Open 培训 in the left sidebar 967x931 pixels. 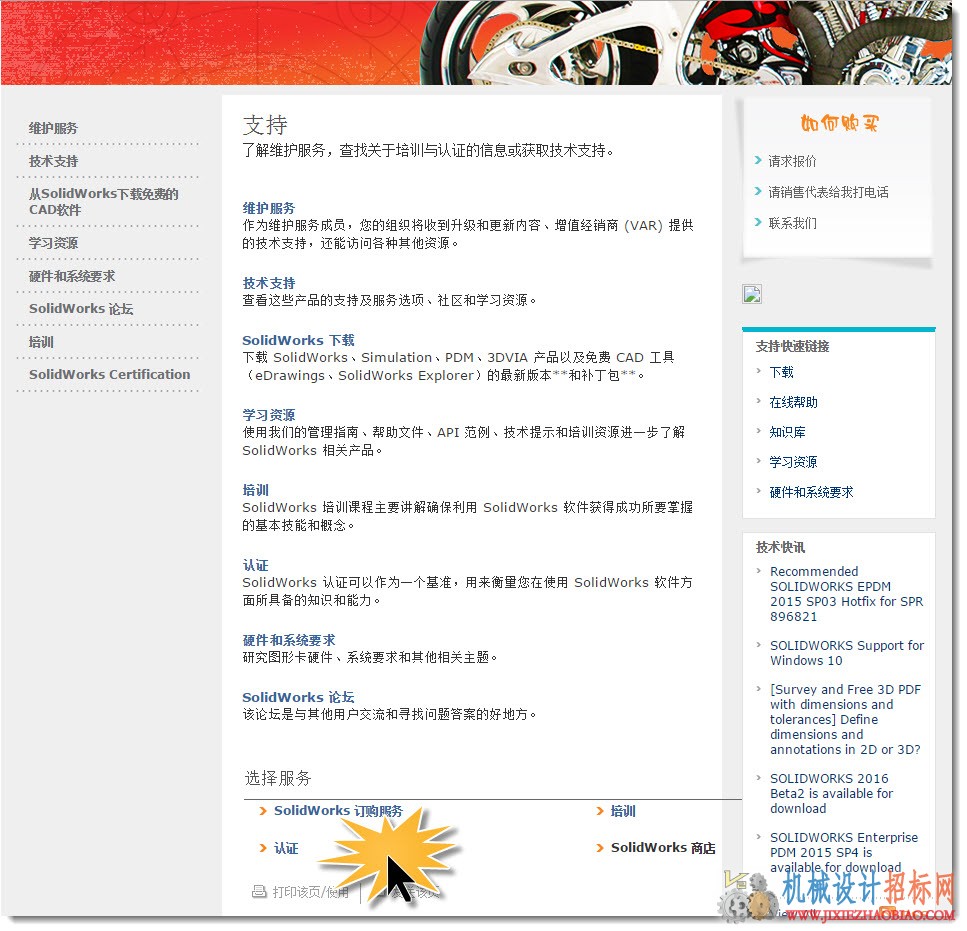pos(41,342)
